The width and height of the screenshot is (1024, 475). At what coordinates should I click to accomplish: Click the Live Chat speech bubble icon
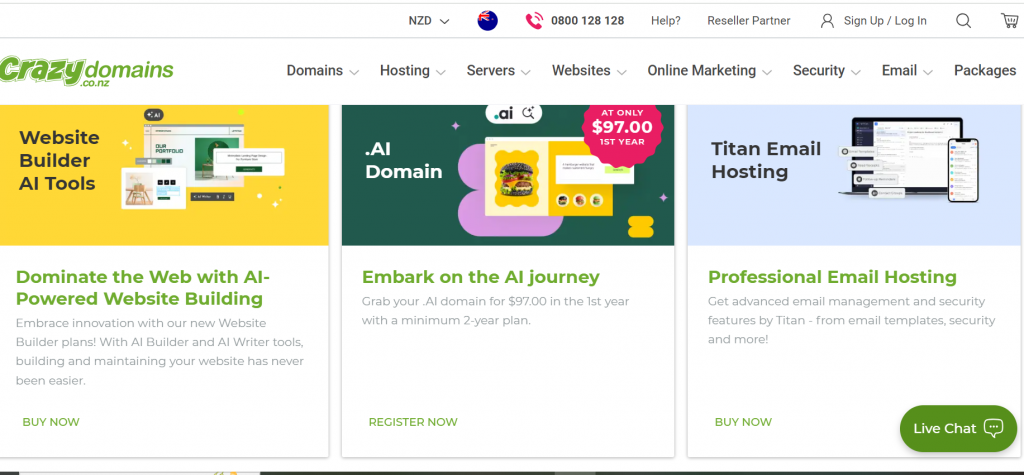(993, 428)
